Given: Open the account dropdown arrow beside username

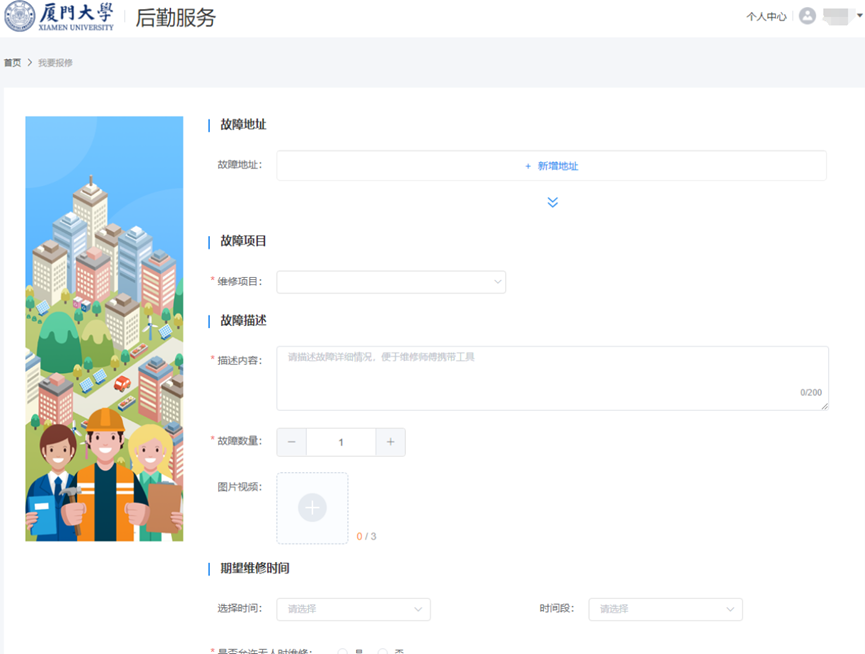Looking at the screenshot, I should click(x=859, y=16).
